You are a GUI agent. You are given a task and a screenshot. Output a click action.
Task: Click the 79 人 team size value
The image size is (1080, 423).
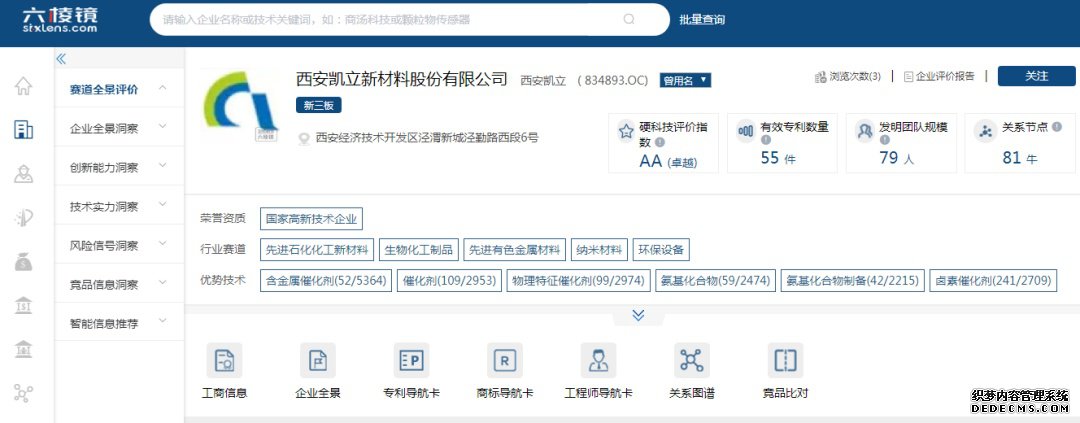pyautogui.click(x=896, y=158)
